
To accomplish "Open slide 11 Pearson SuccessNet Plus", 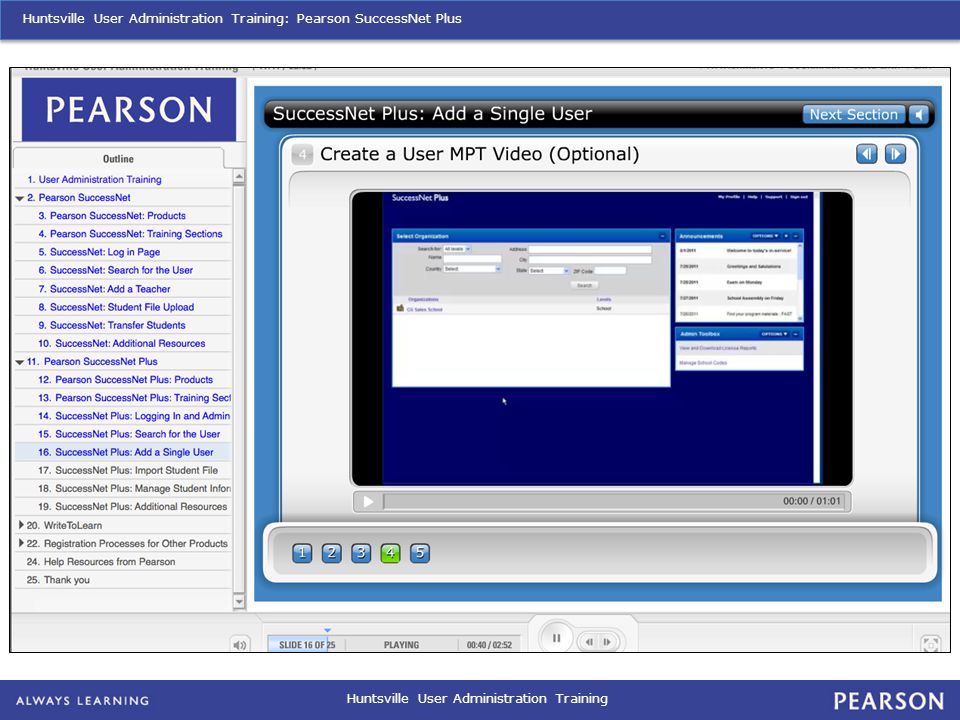I will pyautogui.click(x=92, y=362).
